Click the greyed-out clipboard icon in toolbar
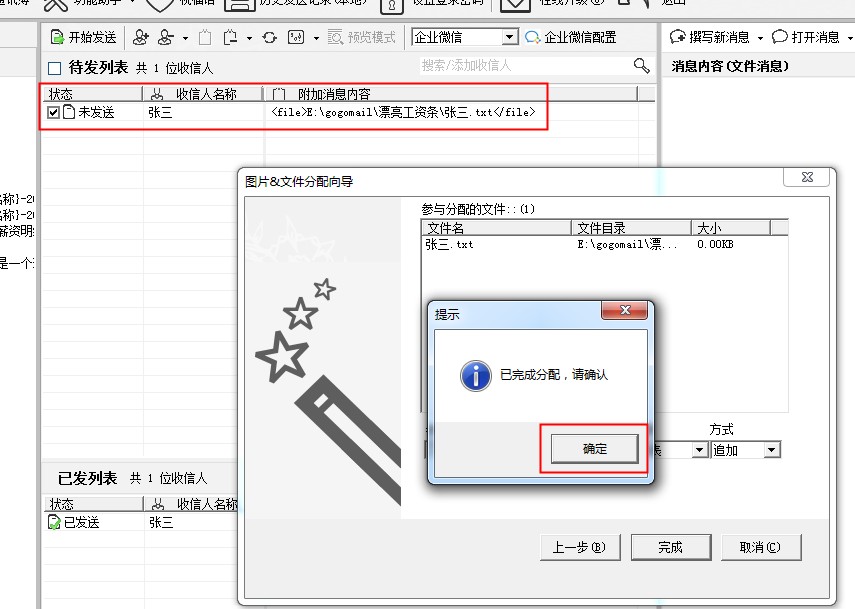 click(x=205, y=37)
